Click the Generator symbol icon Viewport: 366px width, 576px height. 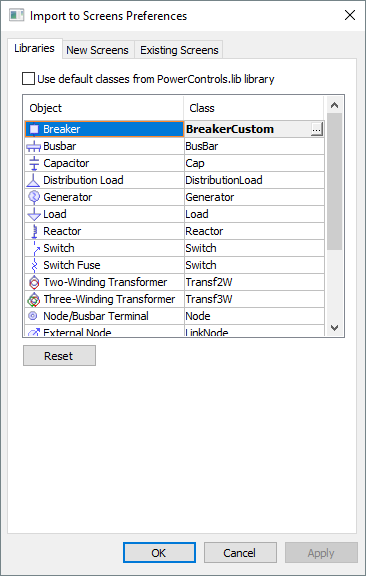pos(34,197)
